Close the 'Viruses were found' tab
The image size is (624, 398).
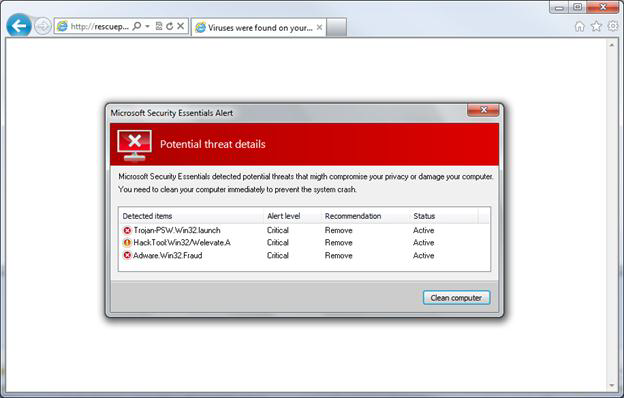(319, 27)
